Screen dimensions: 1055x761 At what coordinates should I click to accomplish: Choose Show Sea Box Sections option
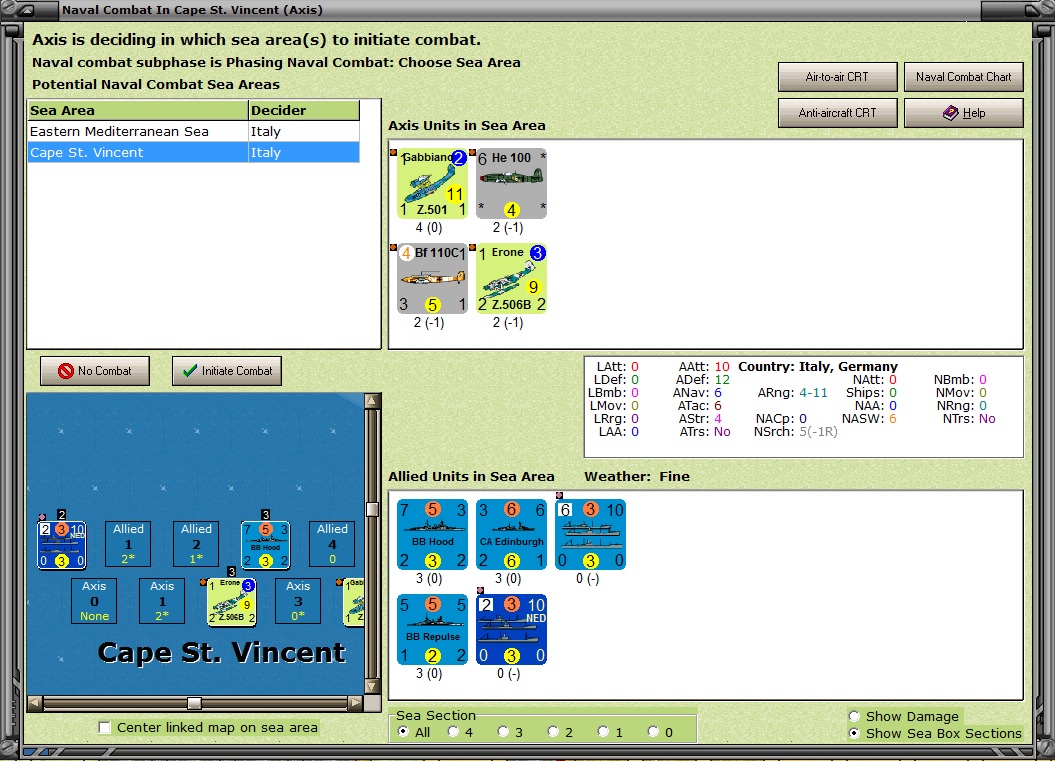(x=854, y=733)
